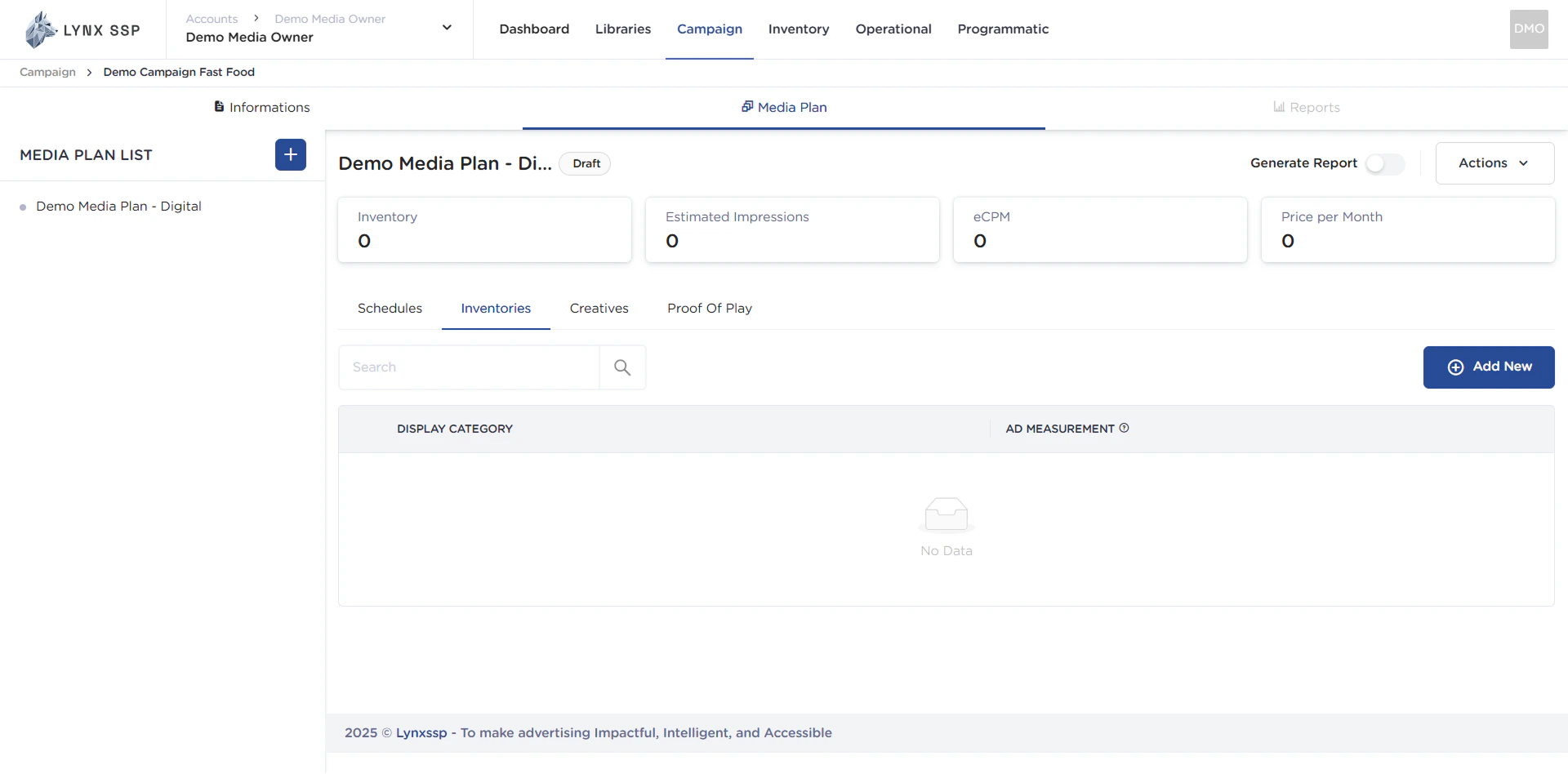Image resolution: width=1568 pixels, height=774 pixels.
Task: Click the Draft status badge
Action: [585, 163]
